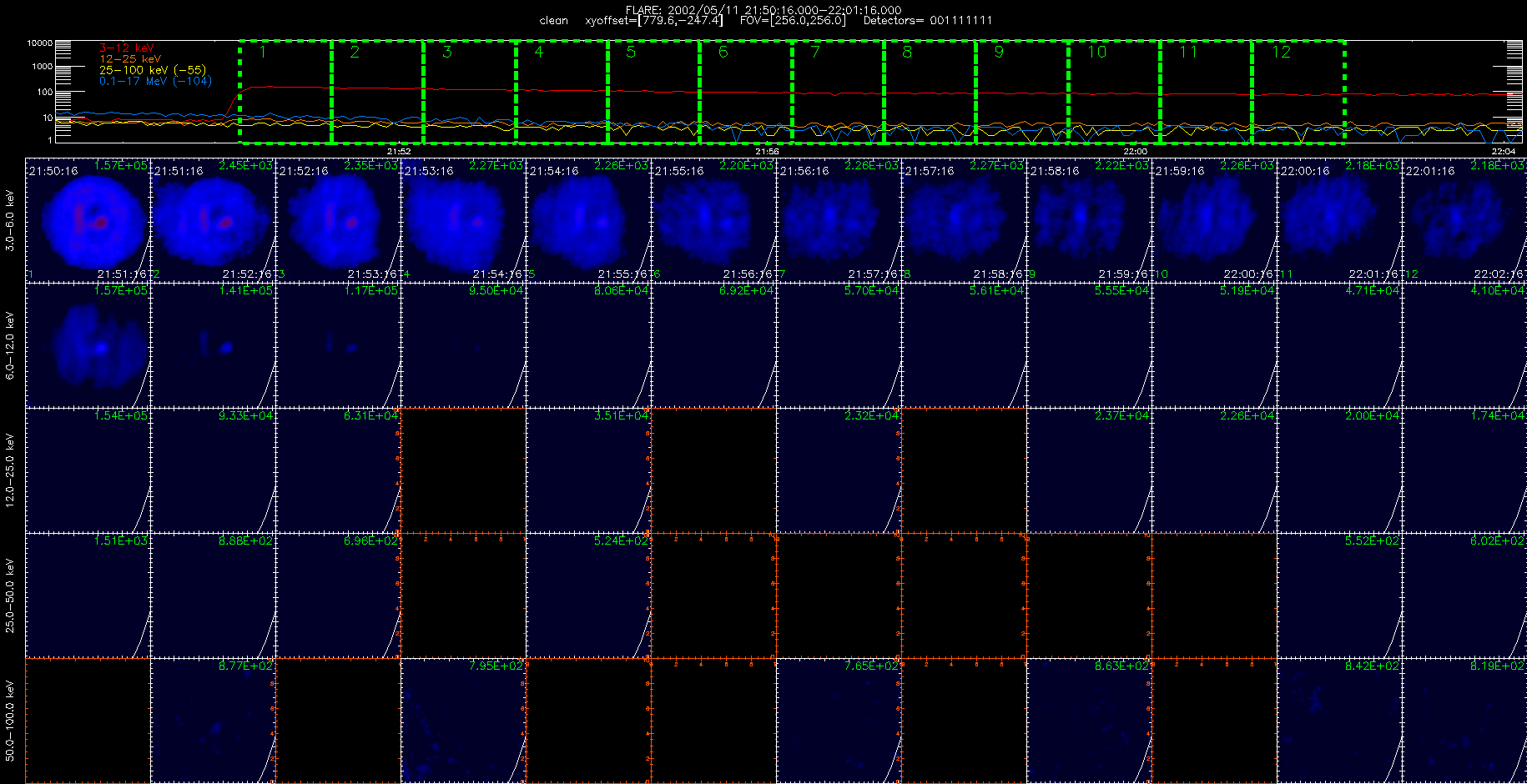
Task: Open the 3.0-6.0 keV image starting 22:00:16
Action: [1339, 219]
